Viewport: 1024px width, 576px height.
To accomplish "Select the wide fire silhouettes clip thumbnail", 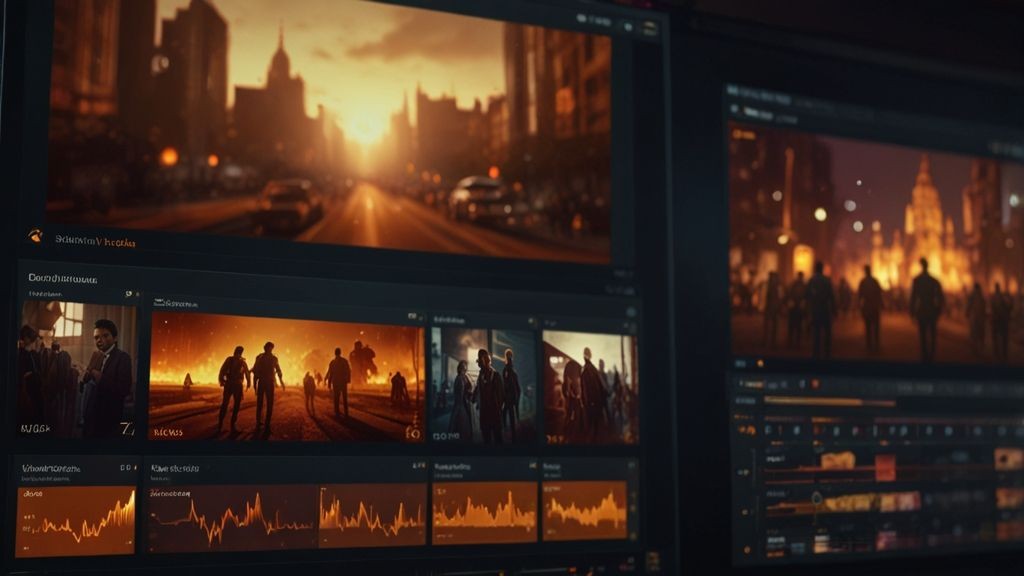I will (x=286, y=377).
